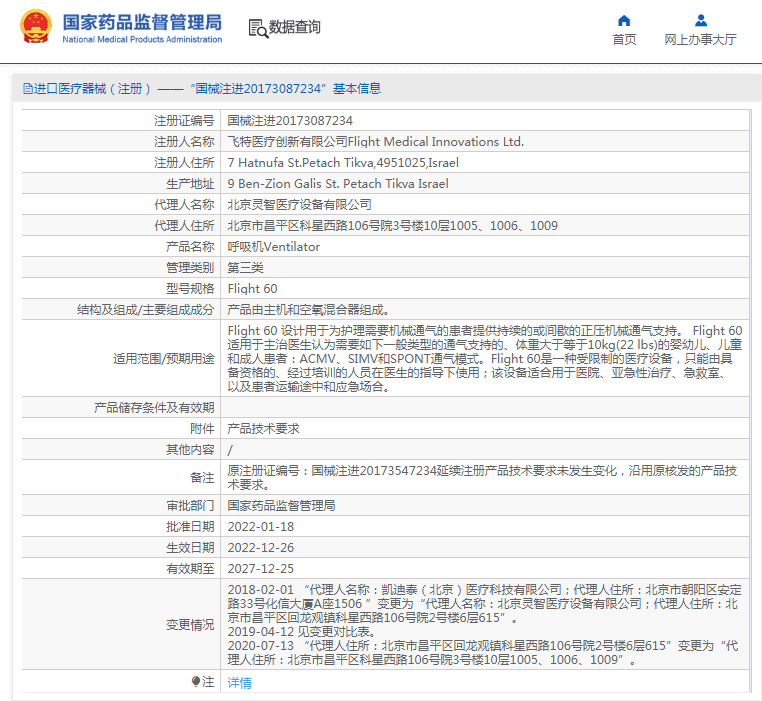The height and width of the screenshot is (701, 762).
Task: Click the lightbulb icon beside 注
Action: click(x=196, y=681)
